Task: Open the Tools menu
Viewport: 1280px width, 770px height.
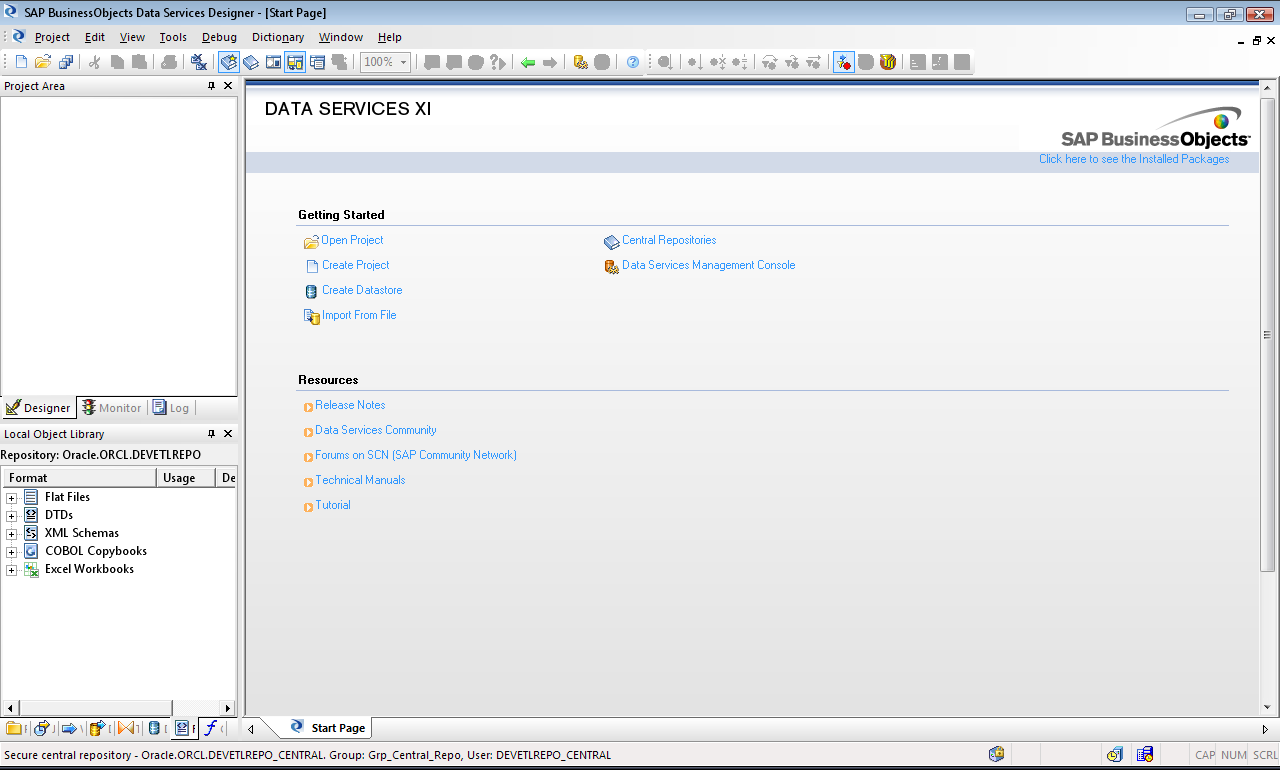Action: click(x=173, y=37)
